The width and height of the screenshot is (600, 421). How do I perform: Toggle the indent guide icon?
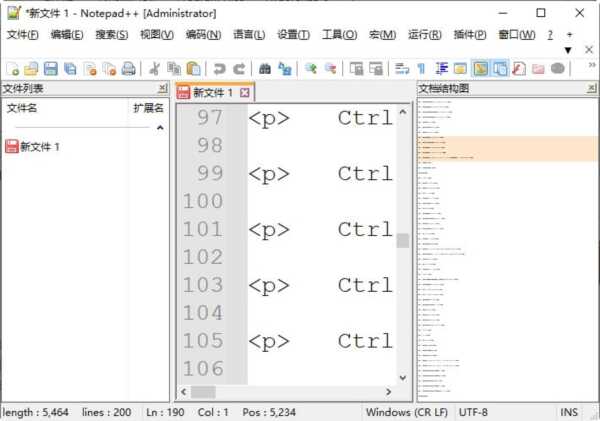point(441,69)
